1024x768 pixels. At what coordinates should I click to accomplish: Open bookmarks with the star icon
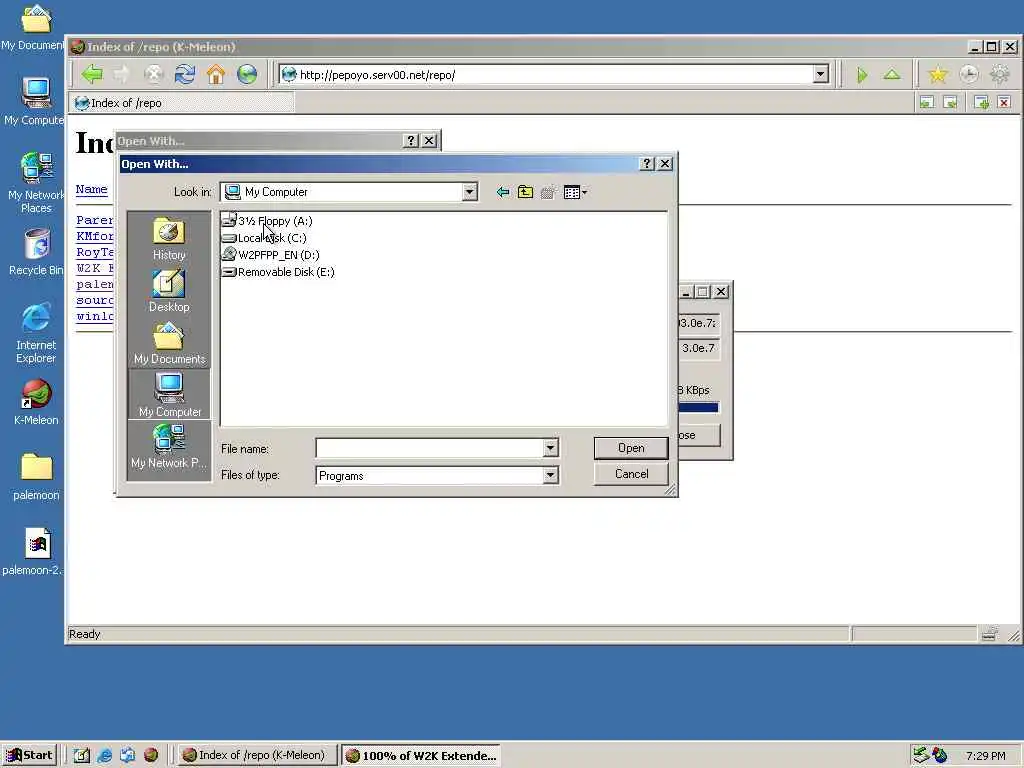coord(938,75)
